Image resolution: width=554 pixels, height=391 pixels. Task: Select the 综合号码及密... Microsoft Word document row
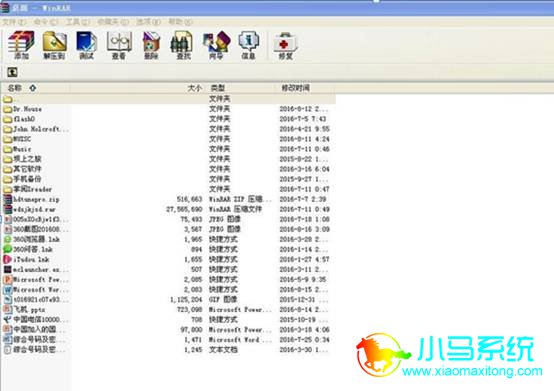[168, 339]
